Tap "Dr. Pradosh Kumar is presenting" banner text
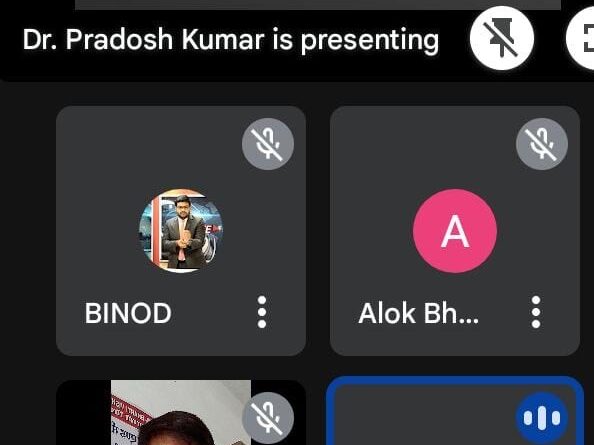This screenshot has height=445, width=594. click(x=231, y=40)
